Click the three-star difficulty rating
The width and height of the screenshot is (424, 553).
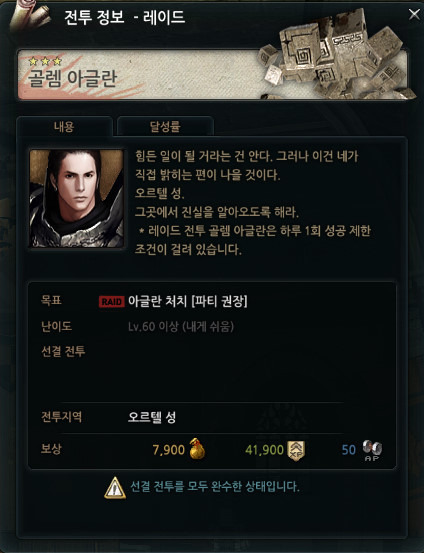point(45,61)
